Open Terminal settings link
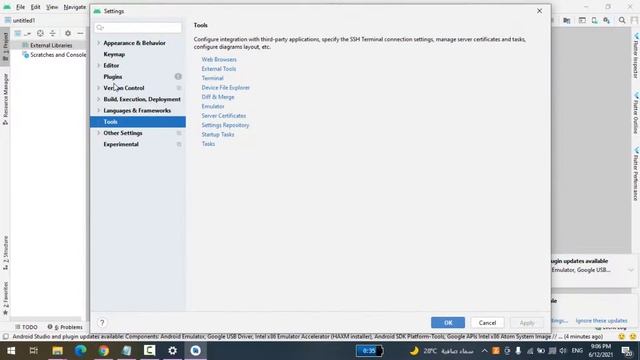The height and width of the screenshot is (360, 640). pyautogui.click(x=212, y=78)
